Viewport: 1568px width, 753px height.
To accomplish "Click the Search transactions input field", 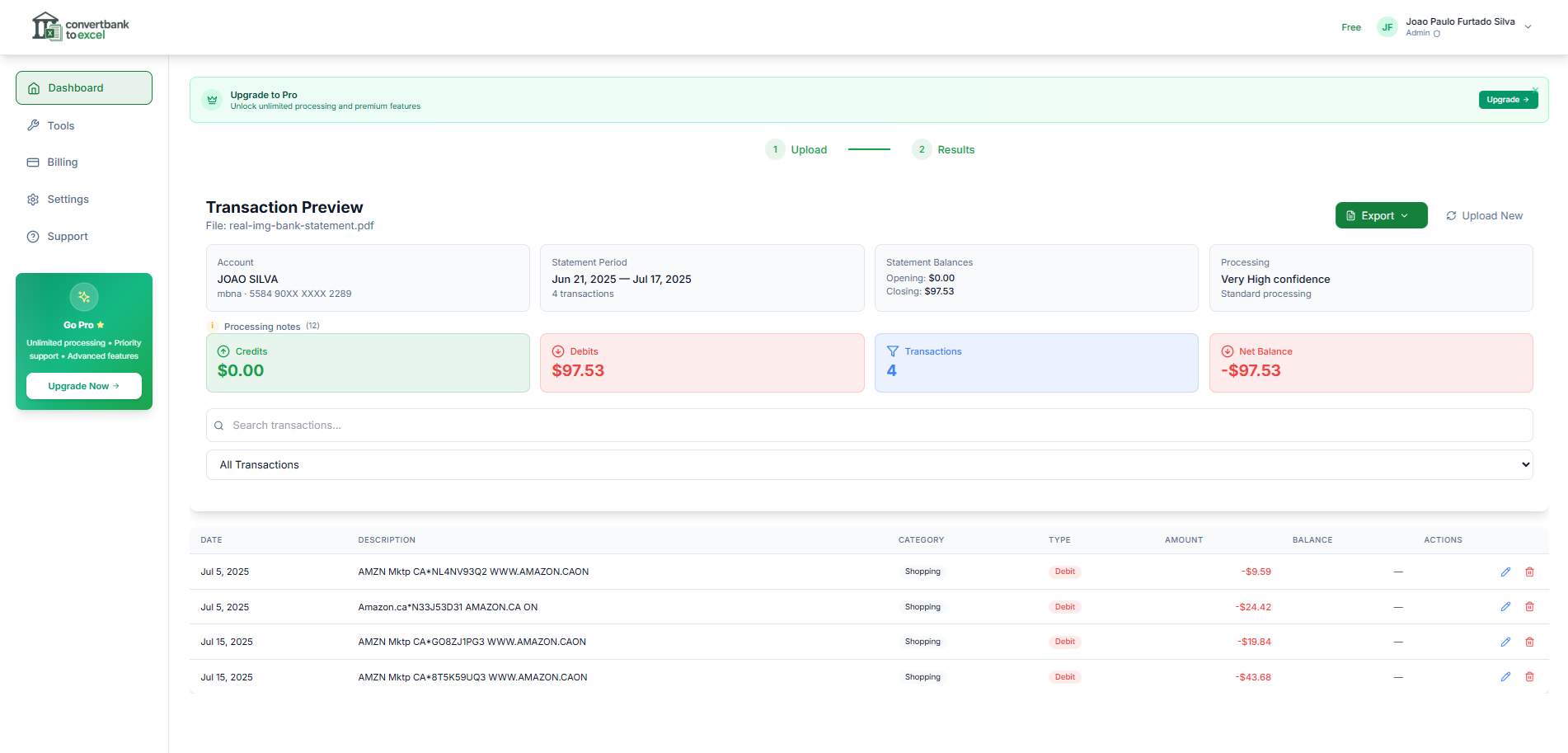I will 577,425.
